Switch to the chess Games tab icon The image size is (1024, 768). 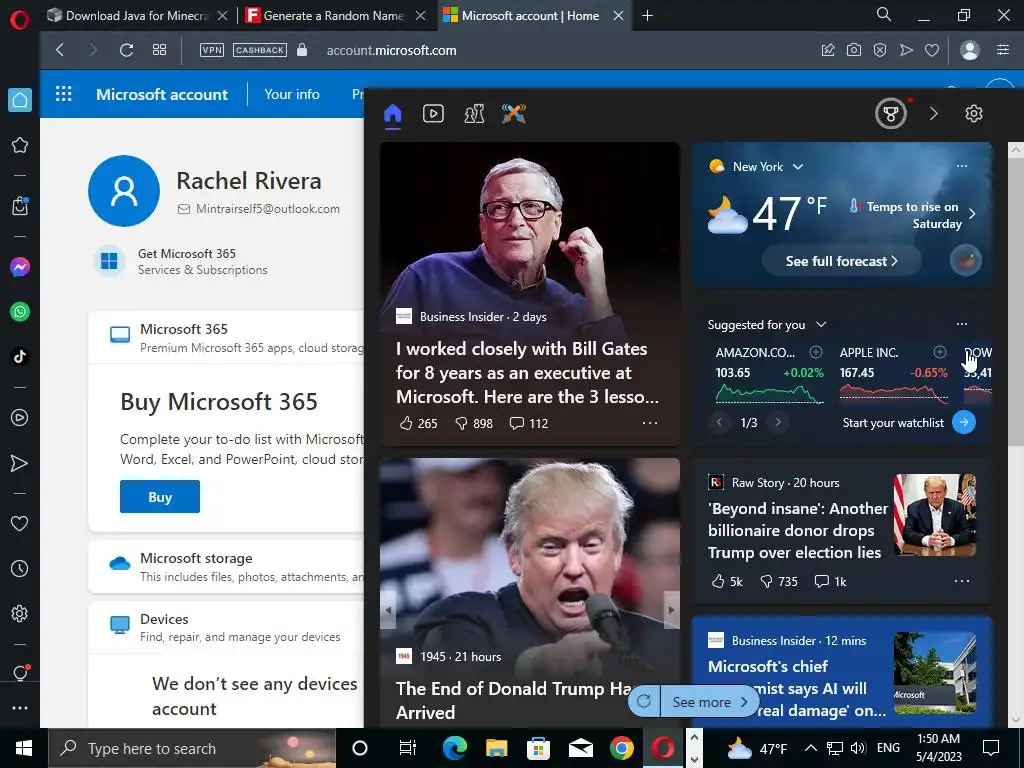[x=474, y=114]
